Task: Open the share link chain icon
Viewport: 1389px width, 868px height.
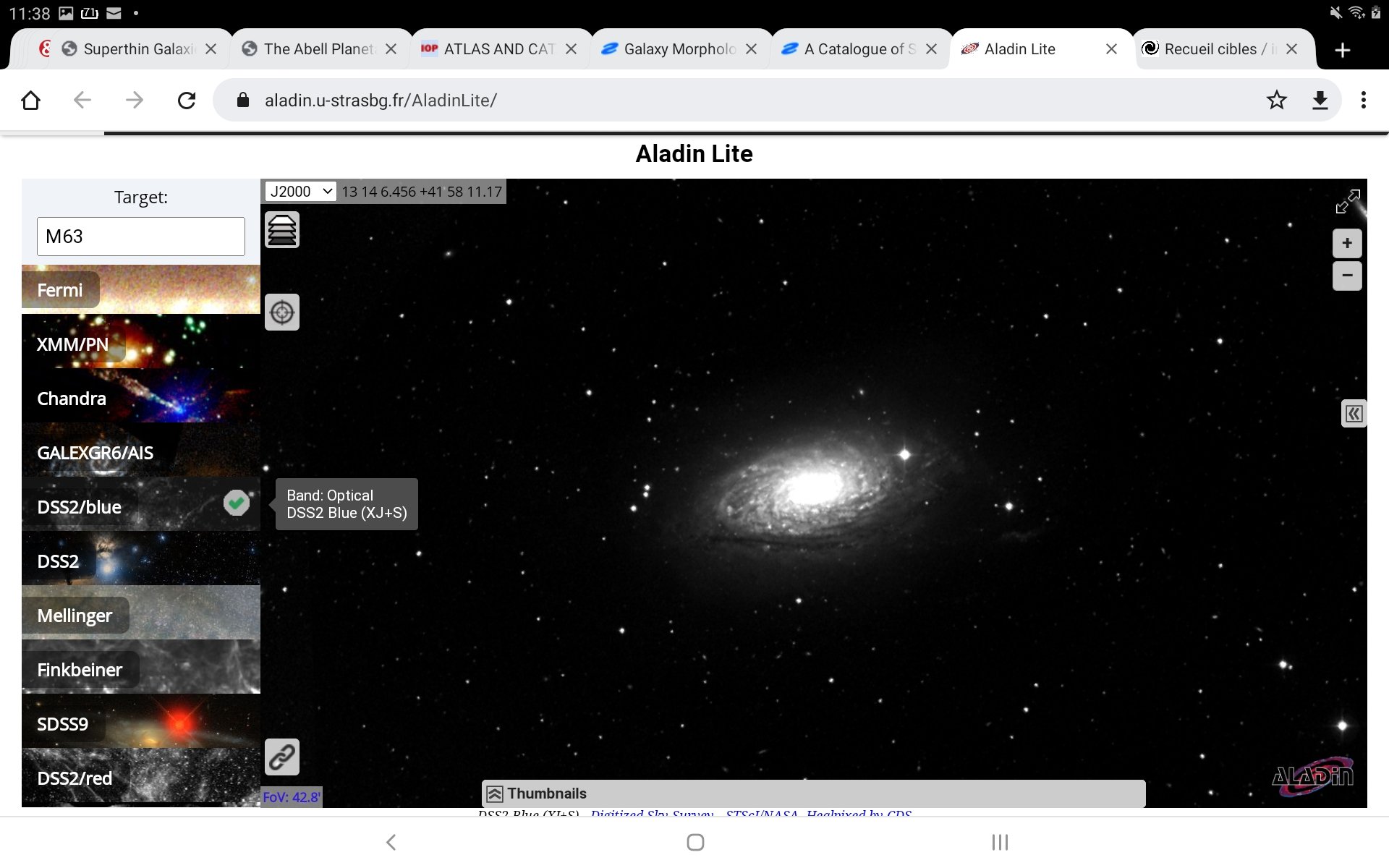Action: [282, 757]
